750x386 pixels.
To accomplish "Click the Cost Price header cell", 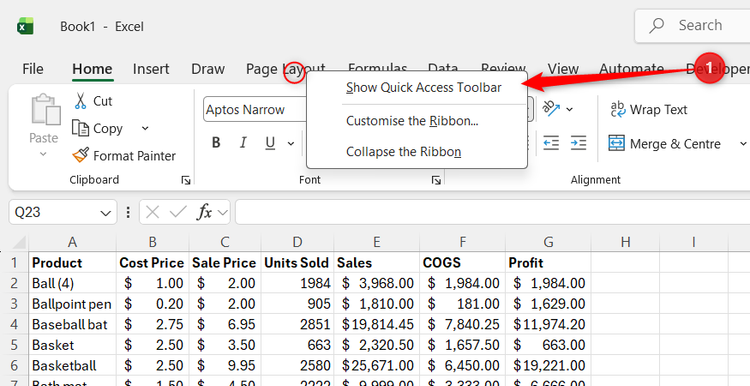I will coord(153,263).
